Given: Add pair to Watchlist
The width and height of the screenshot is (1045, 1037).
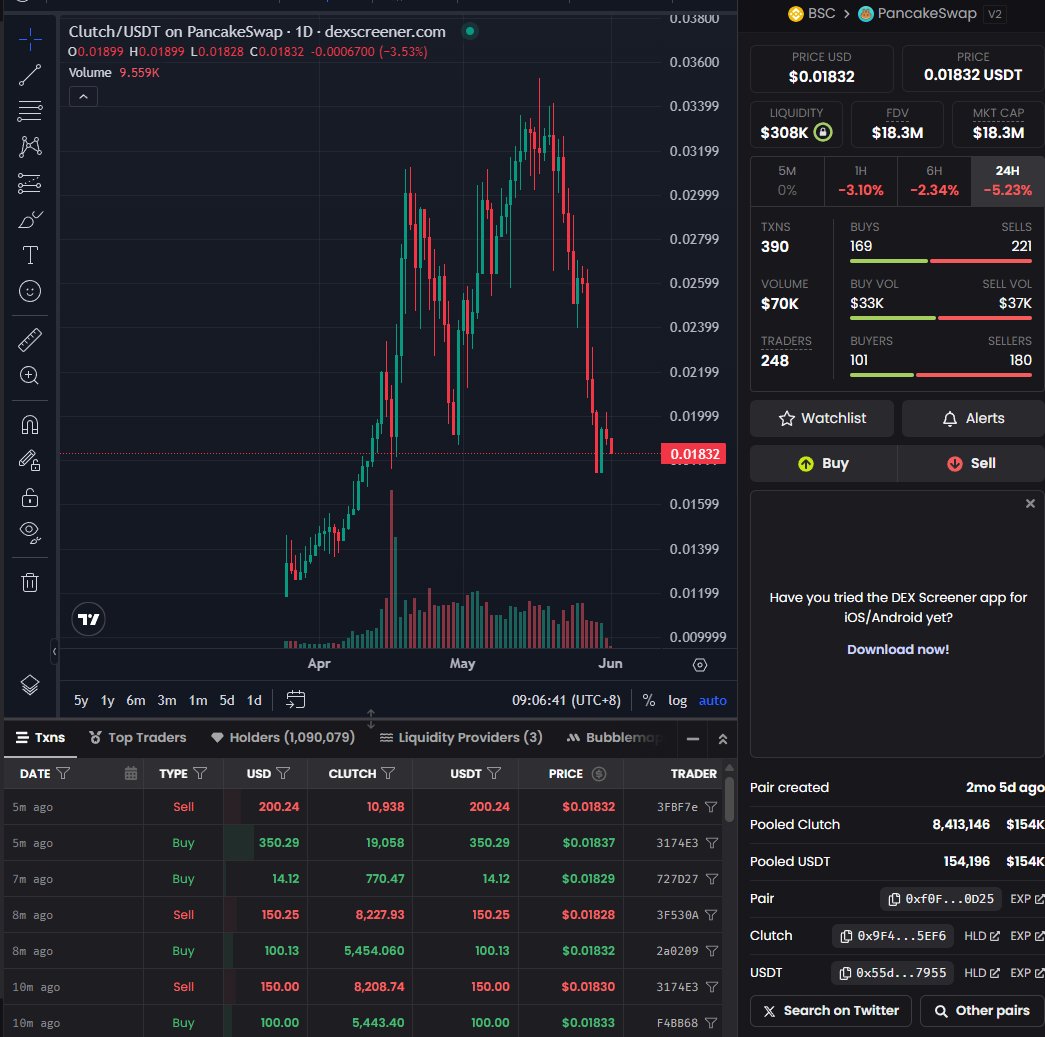Looking at the screenshot, I should 822,419.
